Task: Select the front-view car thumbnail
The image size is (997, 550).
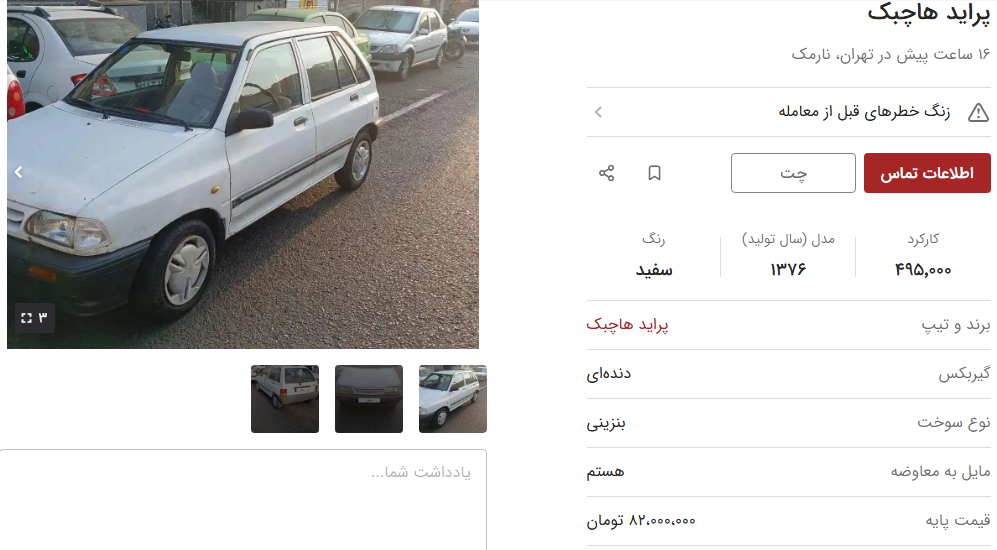Action: coord(369,399)
